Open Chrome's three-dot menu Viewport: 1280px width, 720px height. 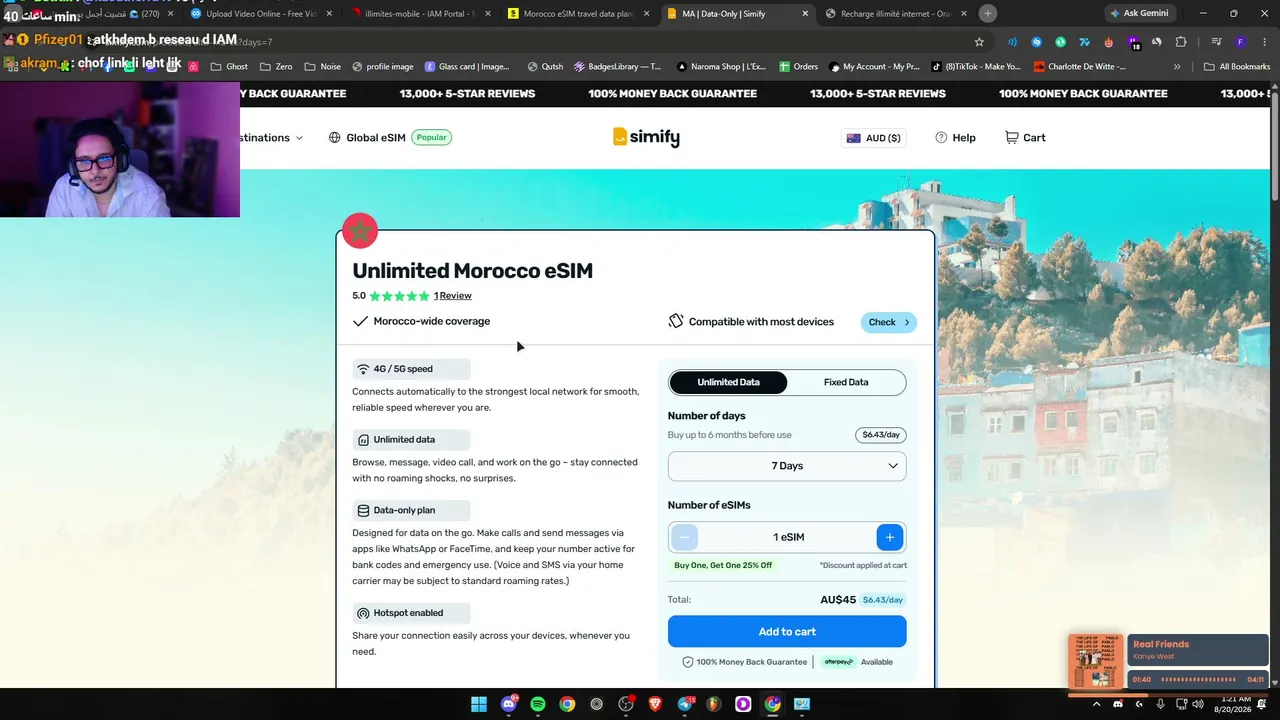pyautogui.click(x=1264, y=42)
